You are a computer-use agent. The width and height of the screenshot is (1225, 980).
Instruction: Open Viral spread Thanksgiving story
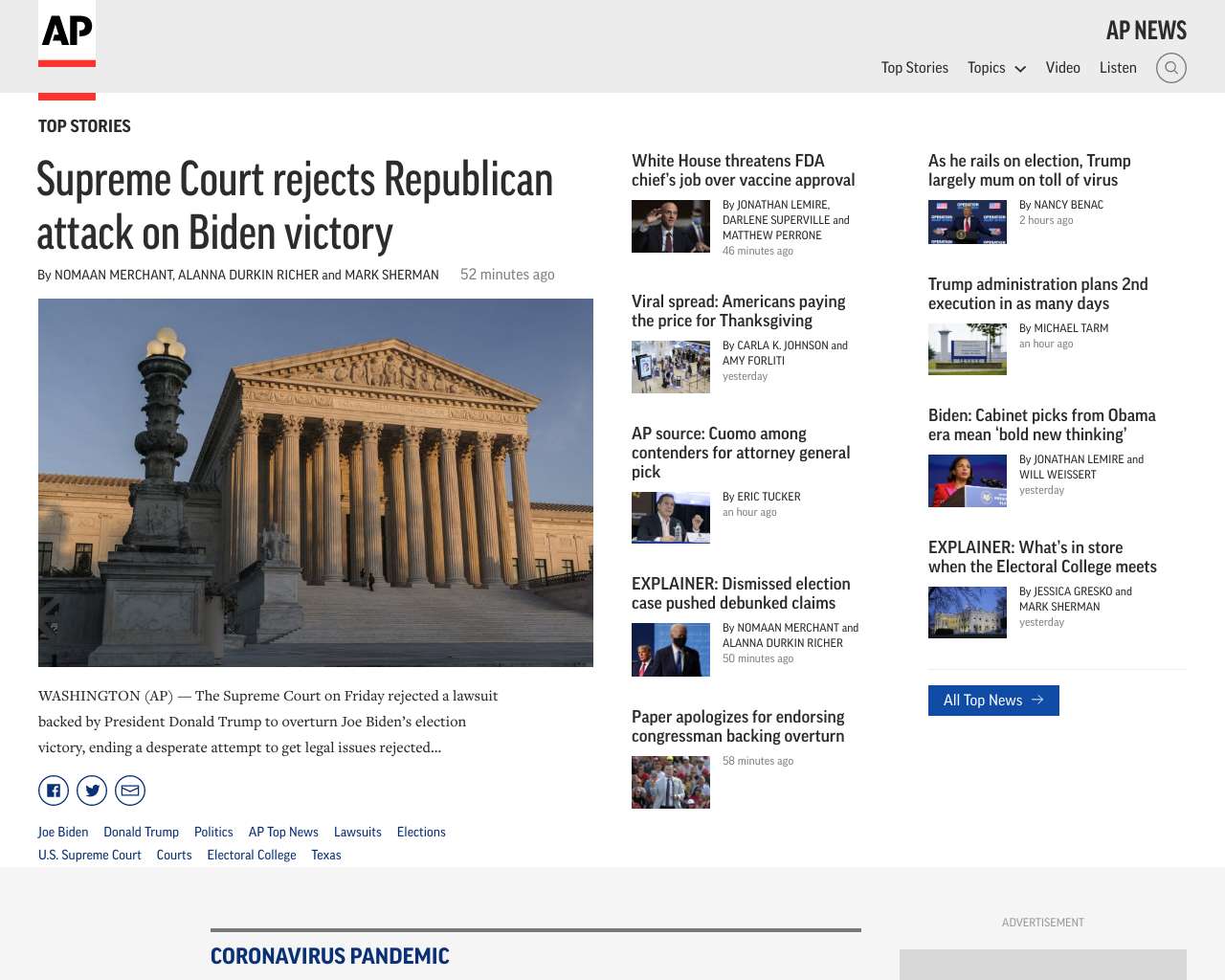(x=739, y=311)
